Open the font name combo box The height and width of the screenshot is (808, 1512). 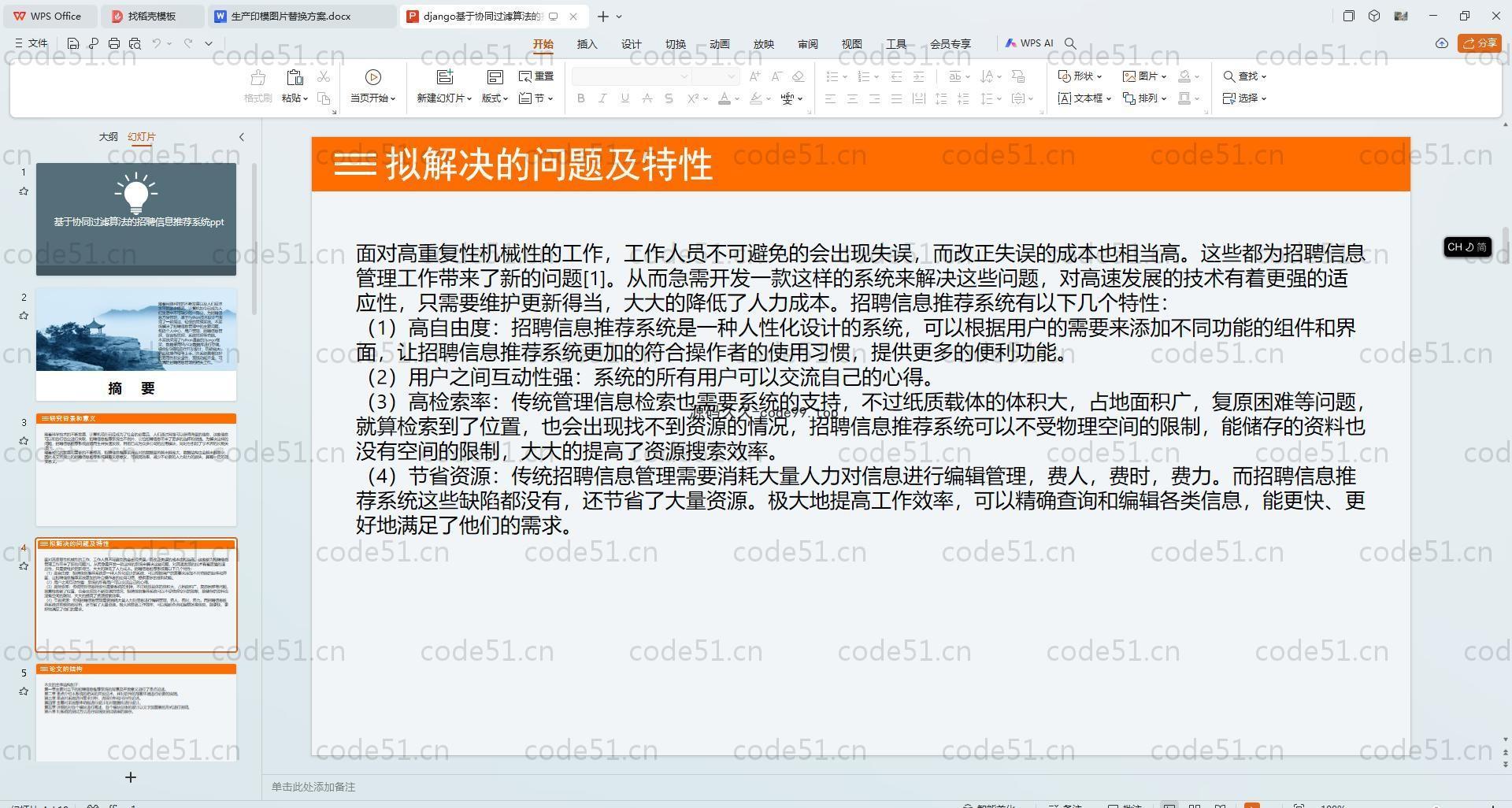[632, 76]
